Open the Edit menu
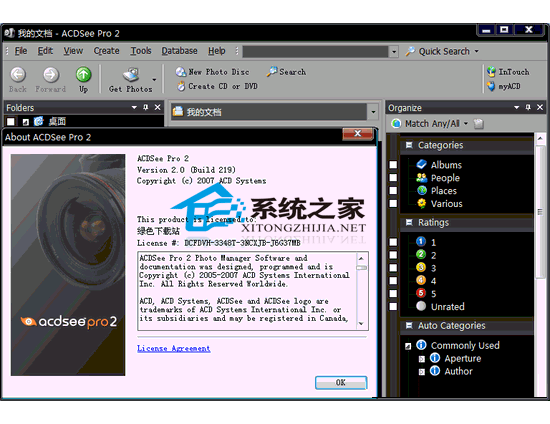 [45, 51]
